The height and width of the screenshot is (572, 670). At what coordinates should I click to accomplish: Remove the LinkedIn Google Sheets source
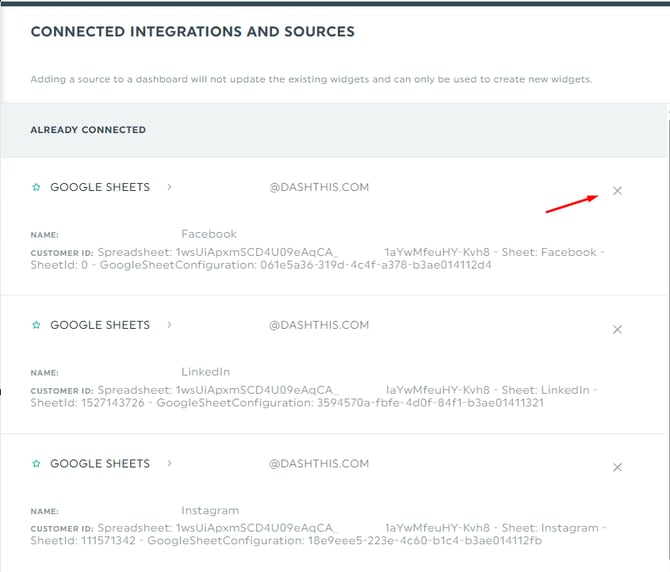(617, 329)
